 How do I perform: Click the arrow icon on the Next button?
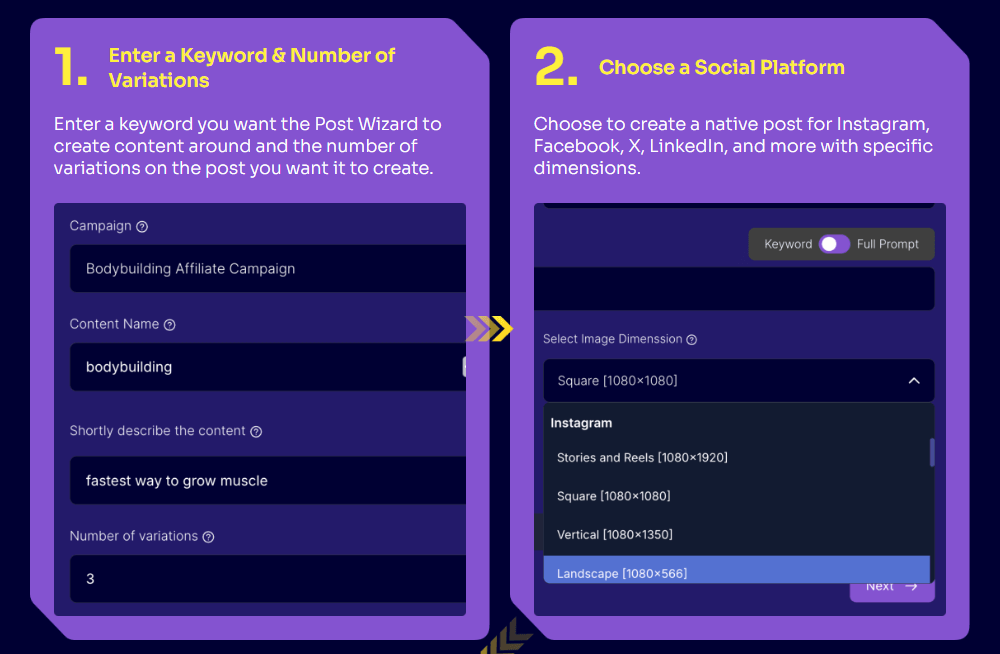tap(911, 586)
